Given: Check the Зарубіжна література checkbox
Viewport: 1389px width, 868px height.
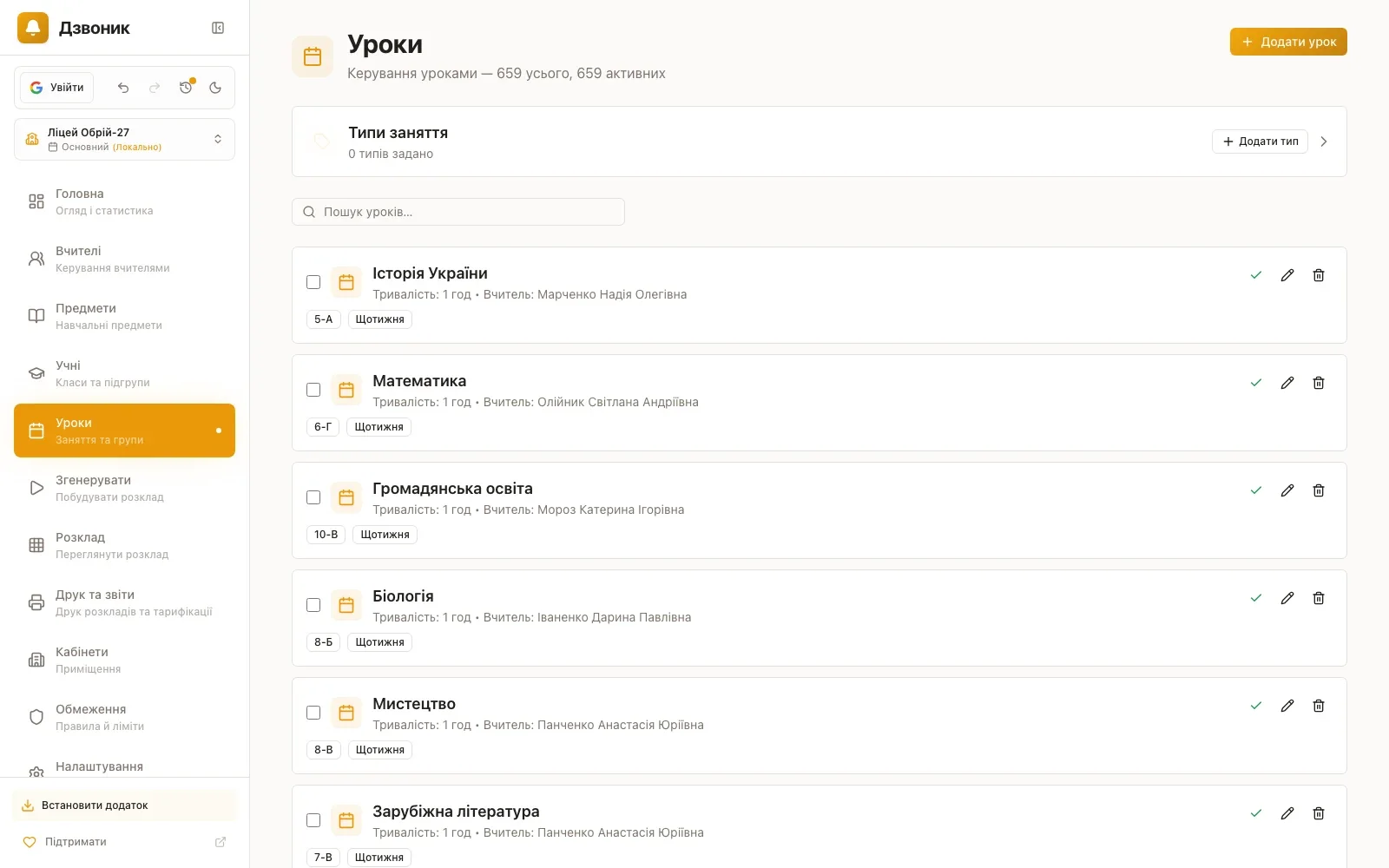Looking at the screenshot, I should pyautogui.click(x=313, y=820).
